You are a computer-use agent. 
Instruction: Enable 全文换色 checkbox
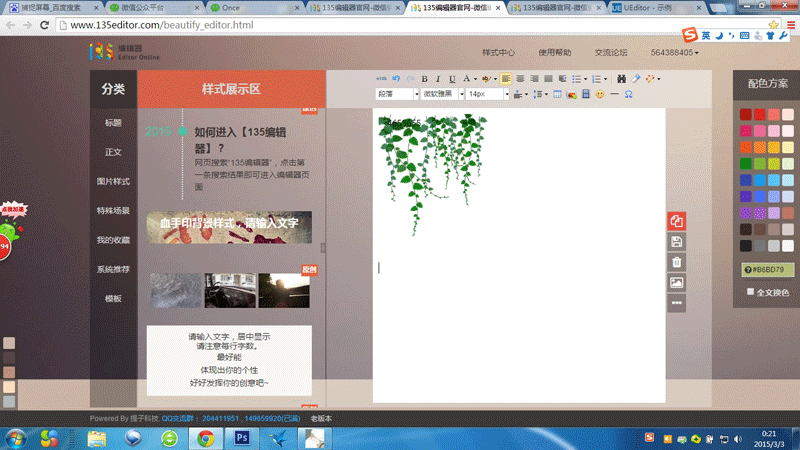750,292
